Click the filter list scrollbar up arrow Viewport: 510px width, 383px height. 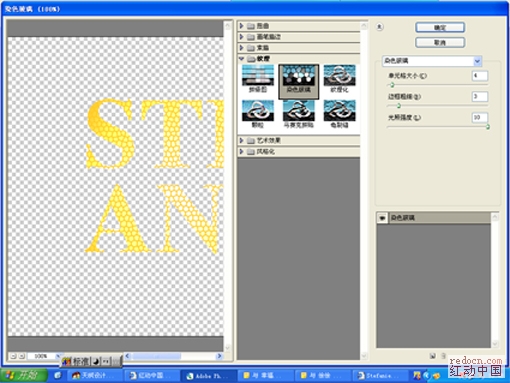(364, 26)
